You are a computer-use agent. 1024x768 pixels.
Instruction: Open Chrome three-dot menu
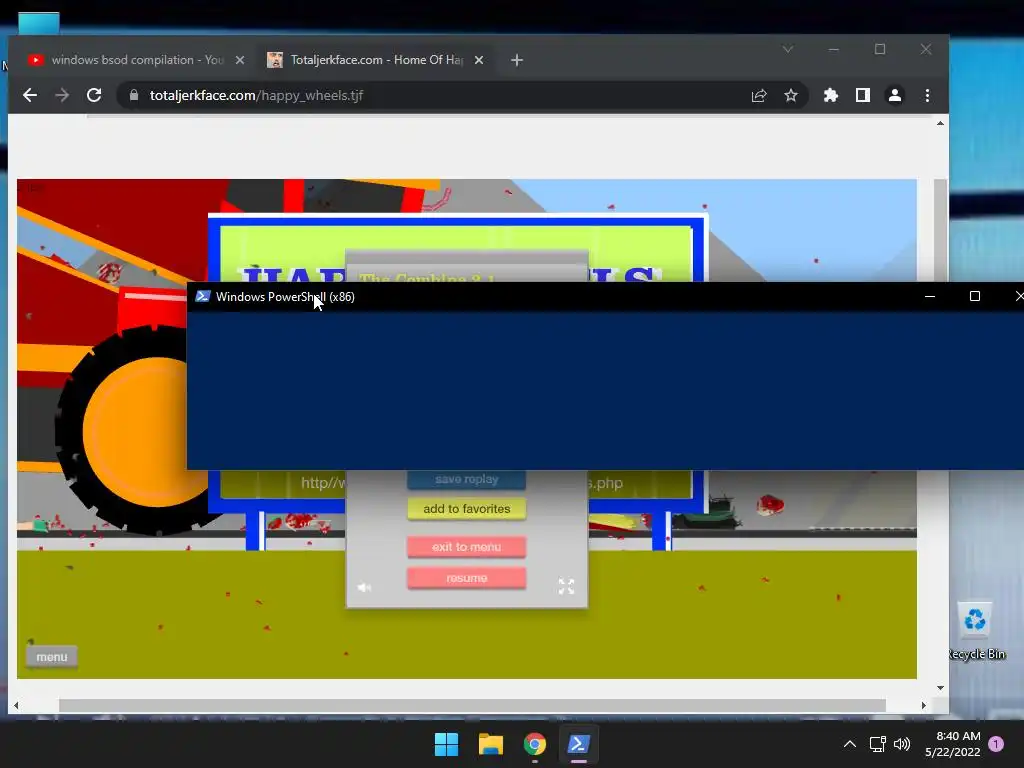point(927,95)
